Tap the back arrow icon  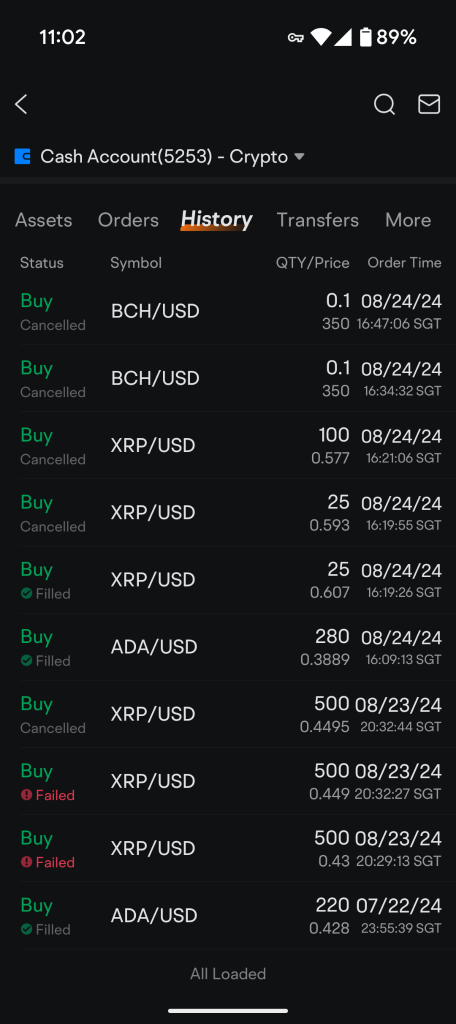click(22, 104)
